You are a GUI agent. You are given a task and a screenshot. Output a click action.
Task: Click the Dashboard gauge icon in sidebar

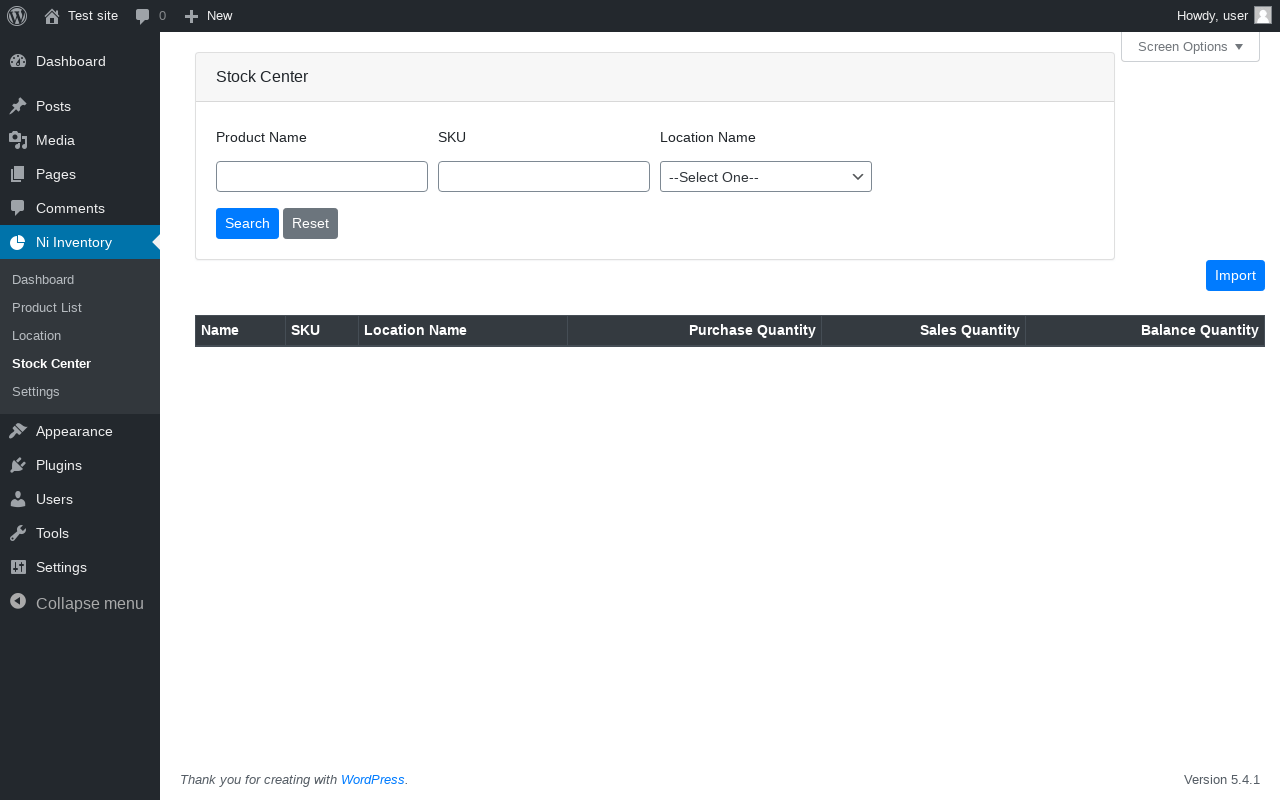coord(18,61)
